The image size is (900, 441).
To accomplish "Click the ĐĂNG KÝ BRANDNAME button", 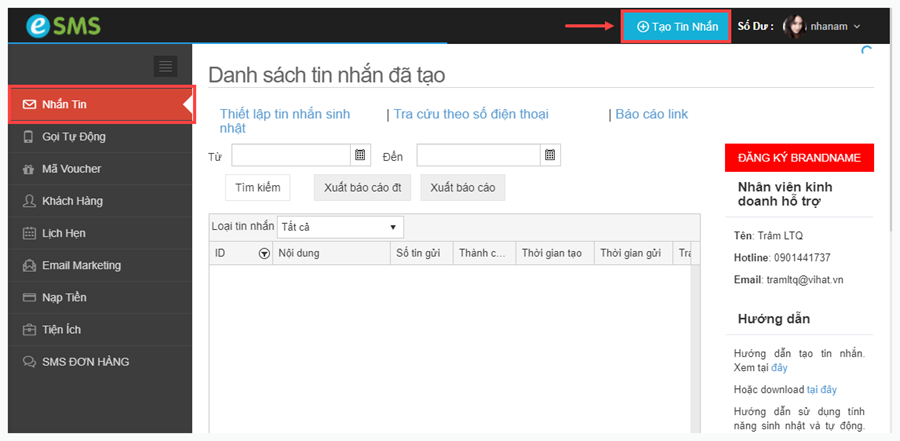I will [799, 158].
